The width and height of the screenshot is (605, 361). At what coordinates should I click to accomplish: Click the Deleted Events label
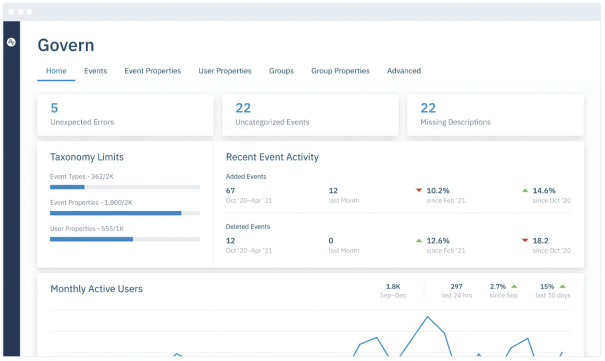coord(248,227)
